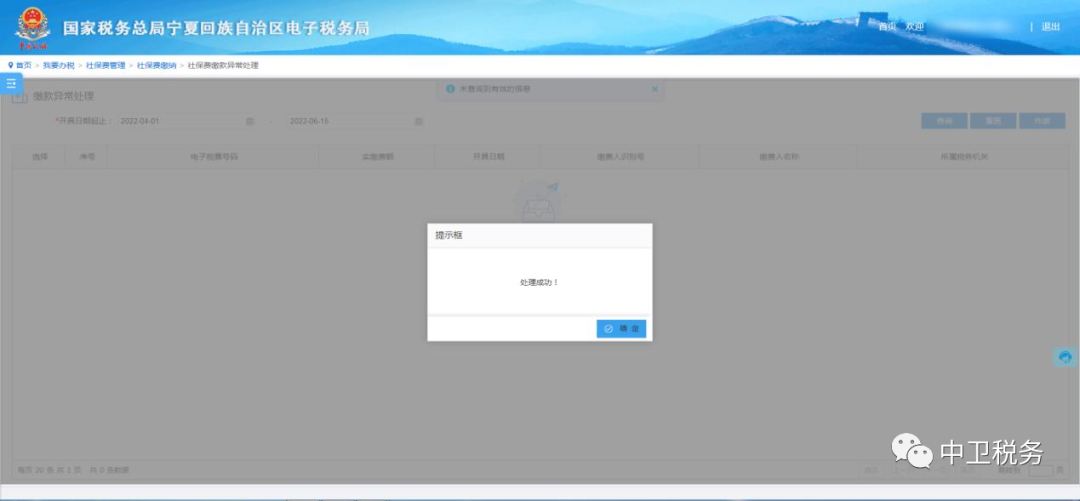Open calendar picker for the end date
Viewport: 1080px width, 501px height.
tap(419, 121)
